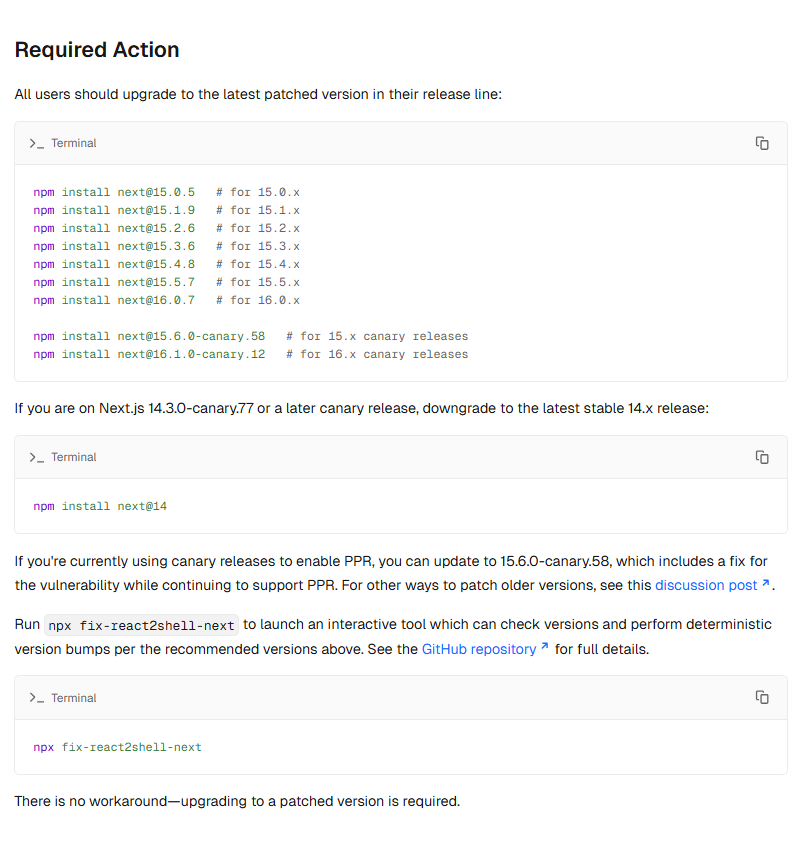The width and height of the screenshot is (796, 856).
Task: Click the terminal prompt icon in first block
Action: coord(37,144)
